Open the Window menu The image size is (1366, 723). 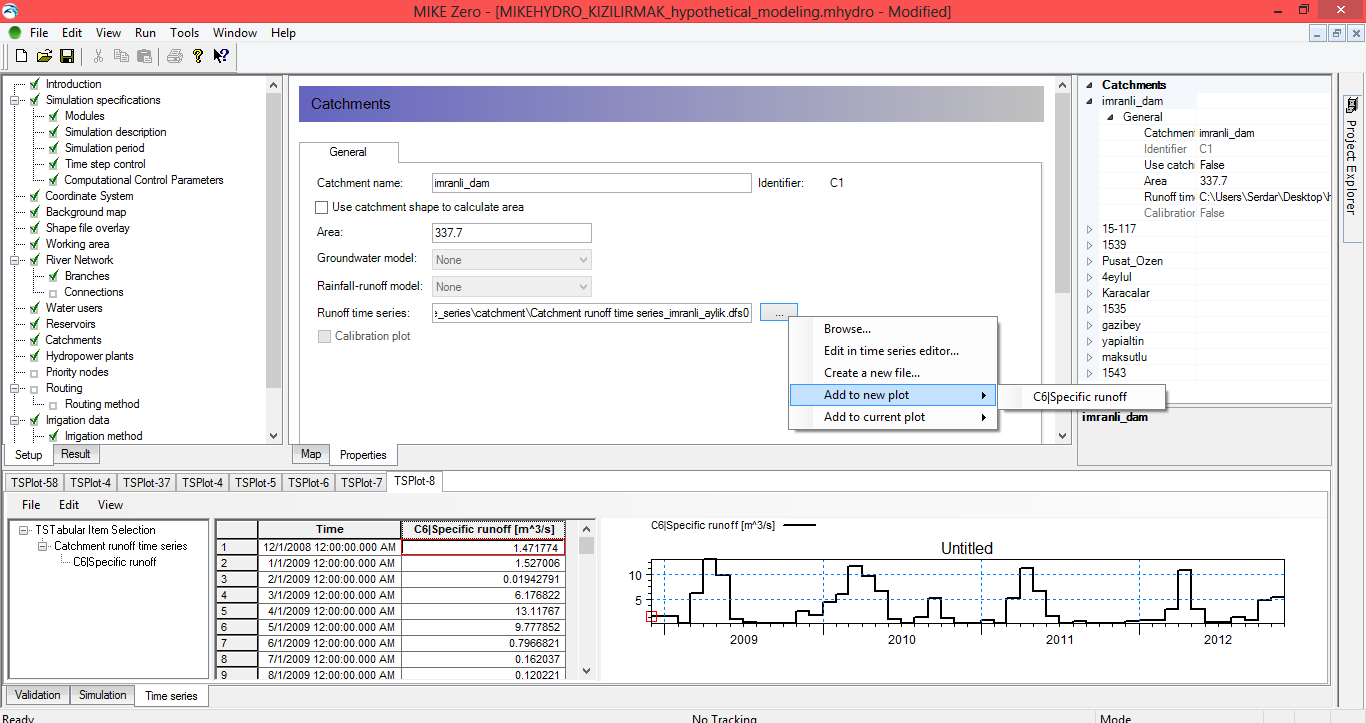tap(235, 33)
